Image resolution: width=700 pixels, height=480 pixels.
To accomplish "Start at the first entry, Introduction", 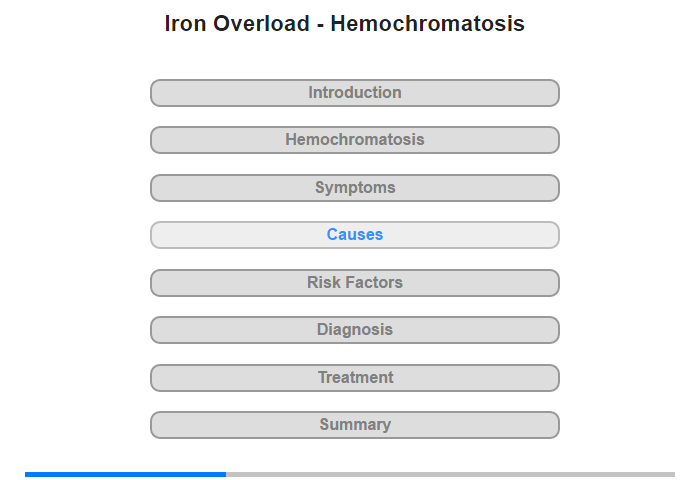I will tap(355, 93).
